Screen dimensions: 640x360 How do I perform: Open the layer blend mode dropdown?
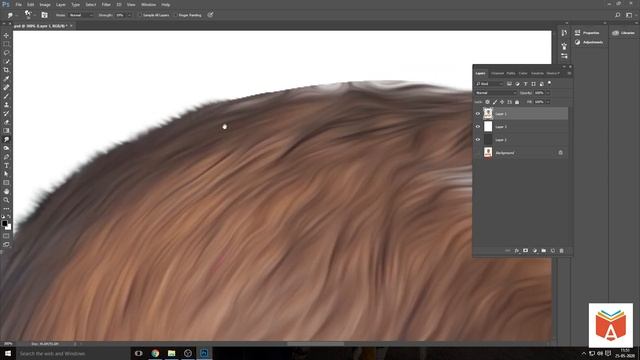(x=496, y=93)
